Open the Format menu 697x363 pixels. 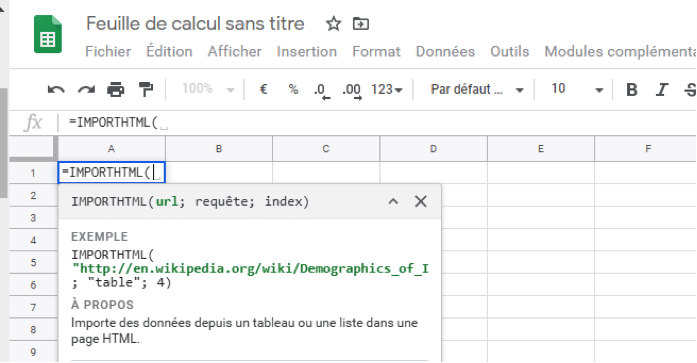(x=377, y=52)
